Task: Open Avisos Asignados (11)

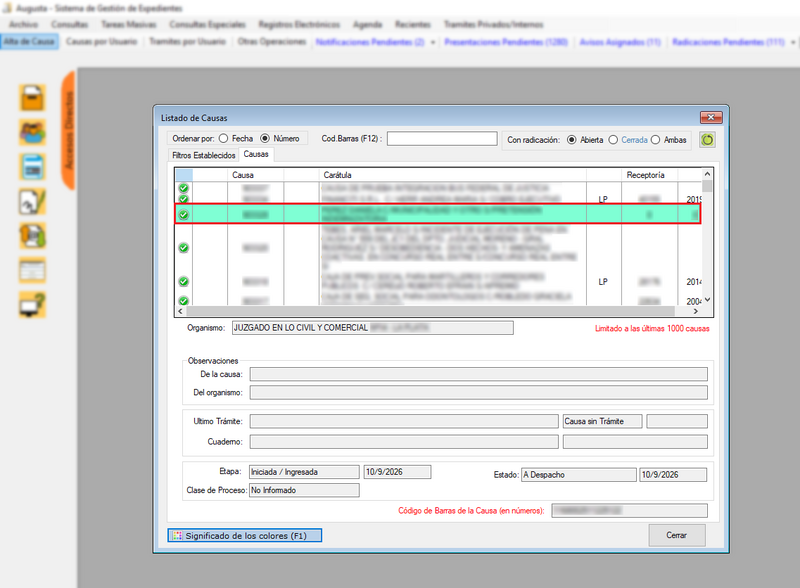Action: (x=620, y=42)
